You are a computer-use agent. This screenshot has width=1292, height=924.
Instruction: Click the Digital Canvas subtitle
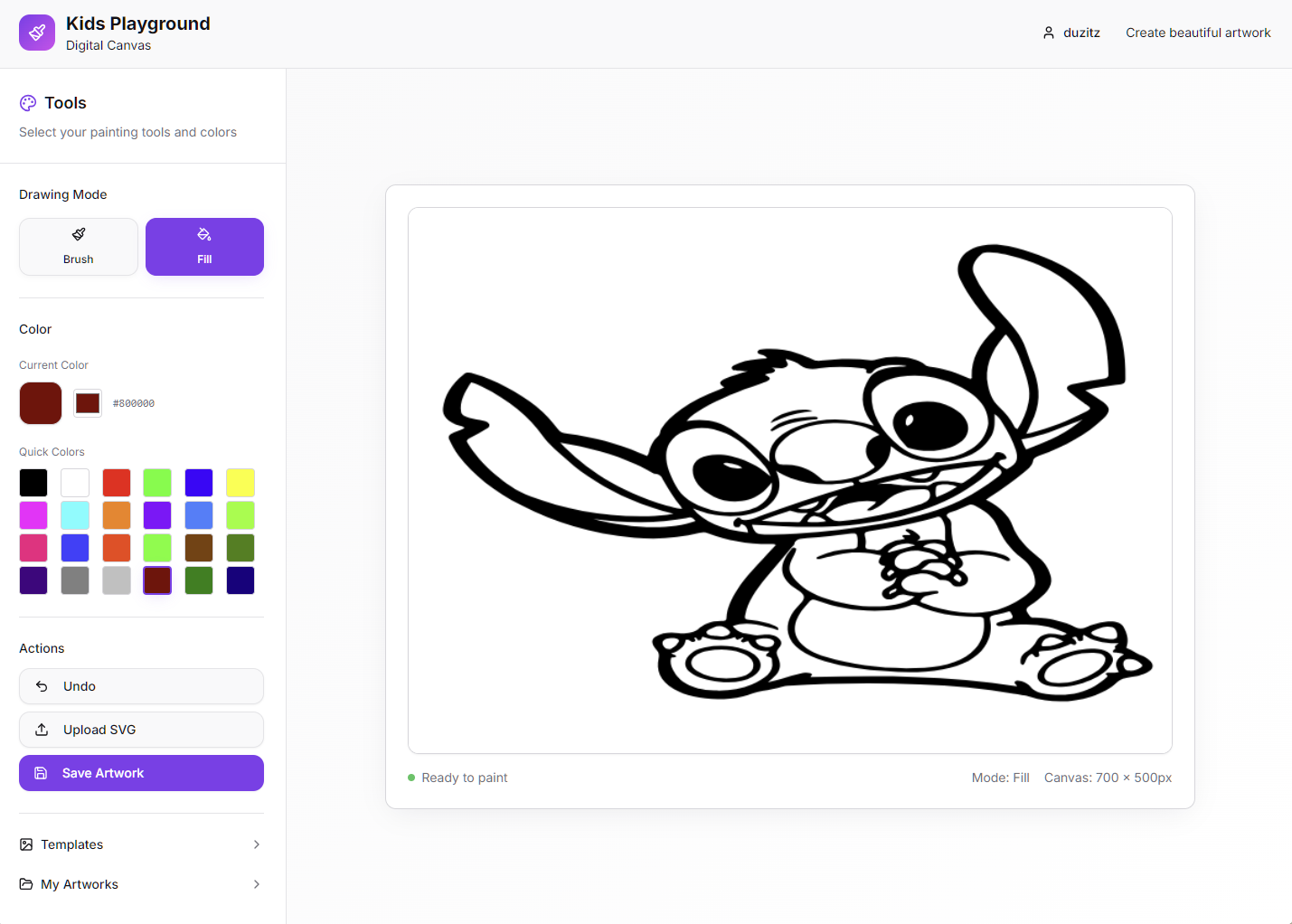(108, 45)
